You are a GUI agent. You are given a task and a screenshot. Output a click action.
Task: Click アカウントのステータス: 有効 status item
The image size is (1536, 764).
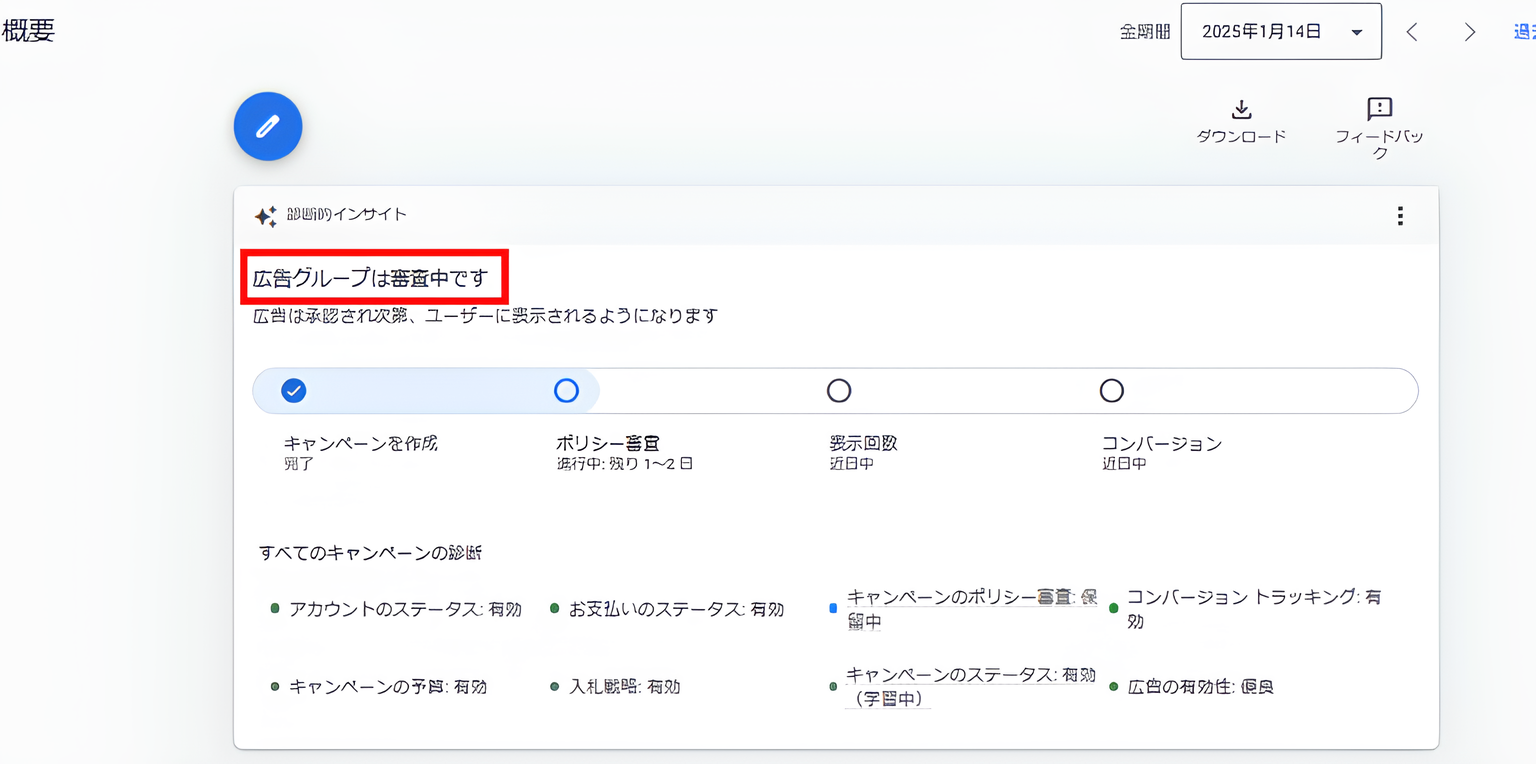coord(400,609)
